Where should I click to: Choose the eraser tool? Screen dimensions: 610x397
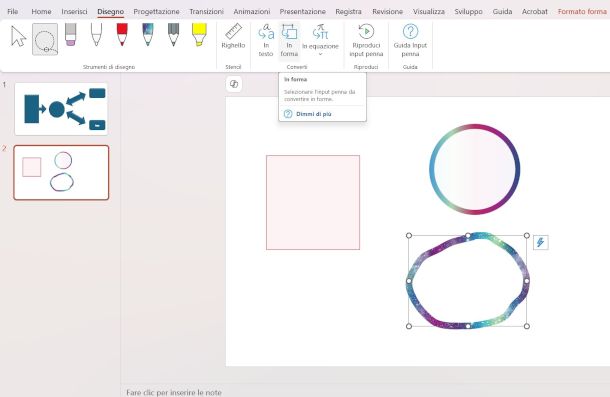point(70,35)
